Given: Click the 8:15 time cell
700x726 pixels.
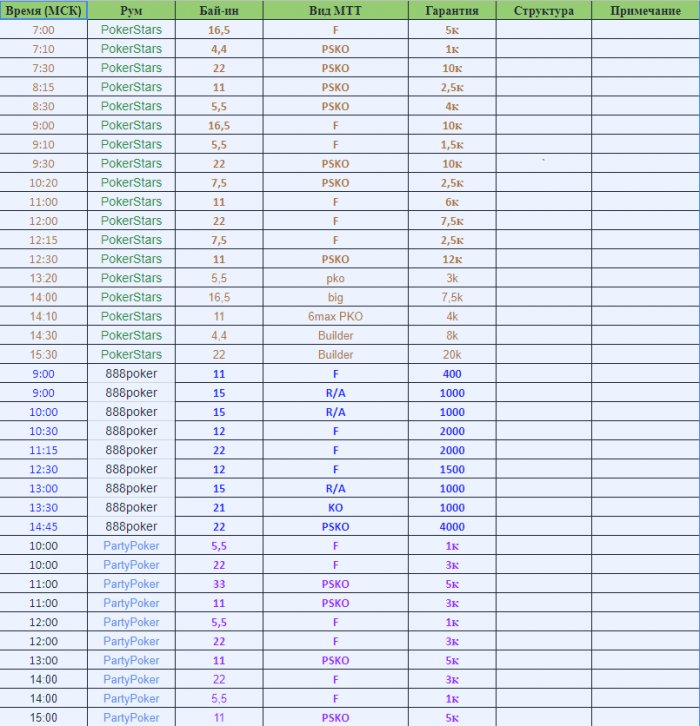Looking at the screenshot, I should click(x=44, y=87).
